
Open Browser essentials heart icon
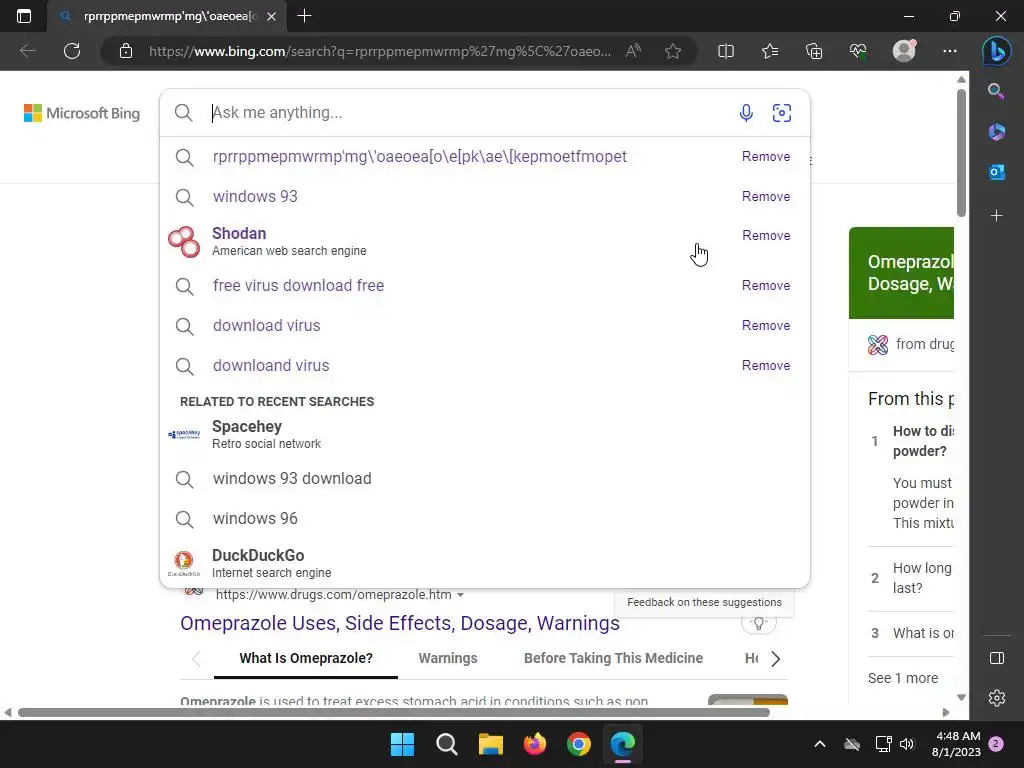coord(858,51)
